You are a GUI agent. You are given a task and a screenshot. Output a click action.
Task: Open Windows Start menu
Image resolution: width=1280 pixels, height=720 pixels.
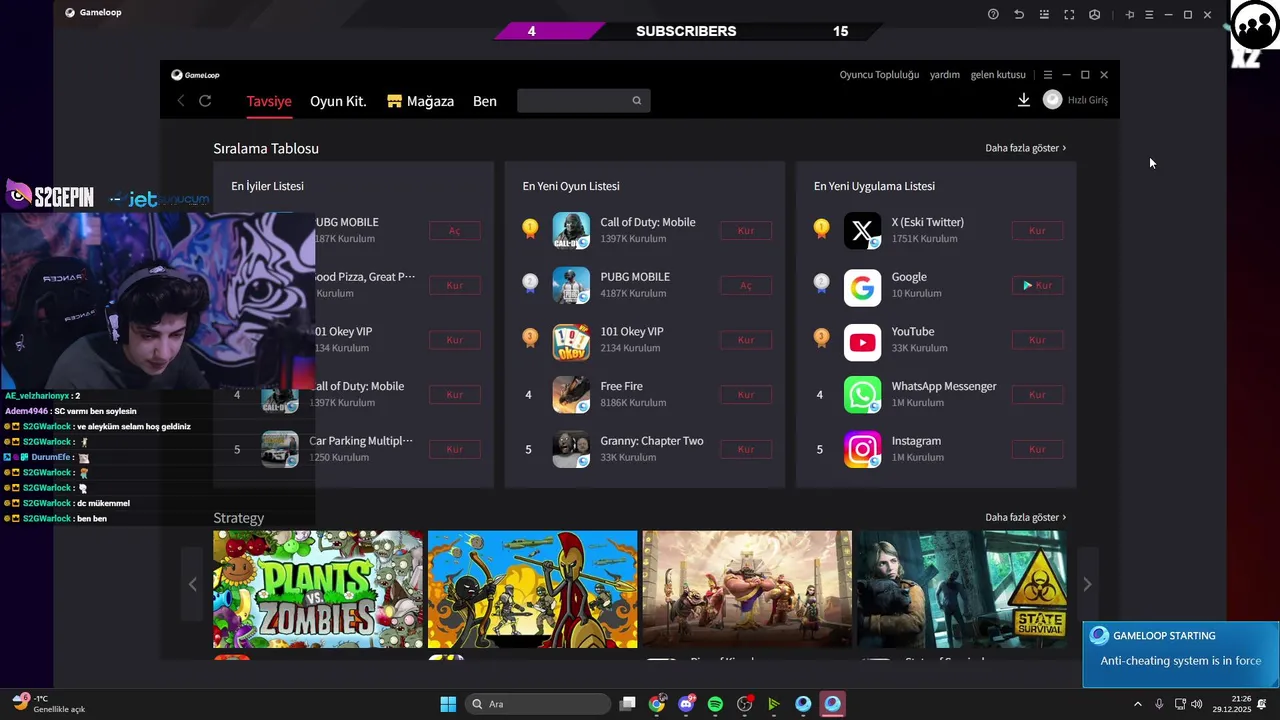pyautogui.click(x=448, y=704)
